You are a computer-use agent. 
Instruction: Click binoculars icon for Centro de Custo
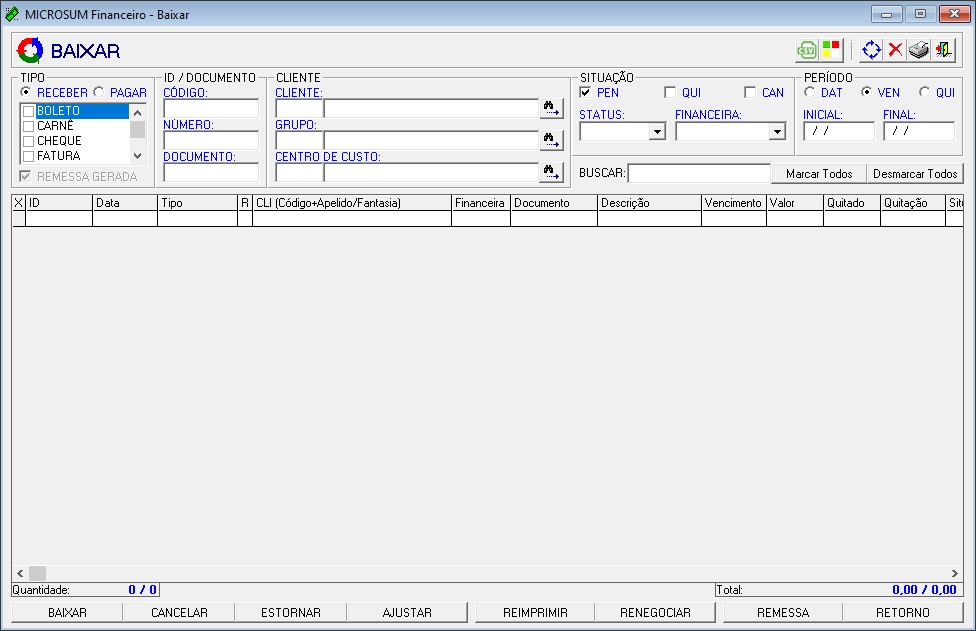[552, 172]
